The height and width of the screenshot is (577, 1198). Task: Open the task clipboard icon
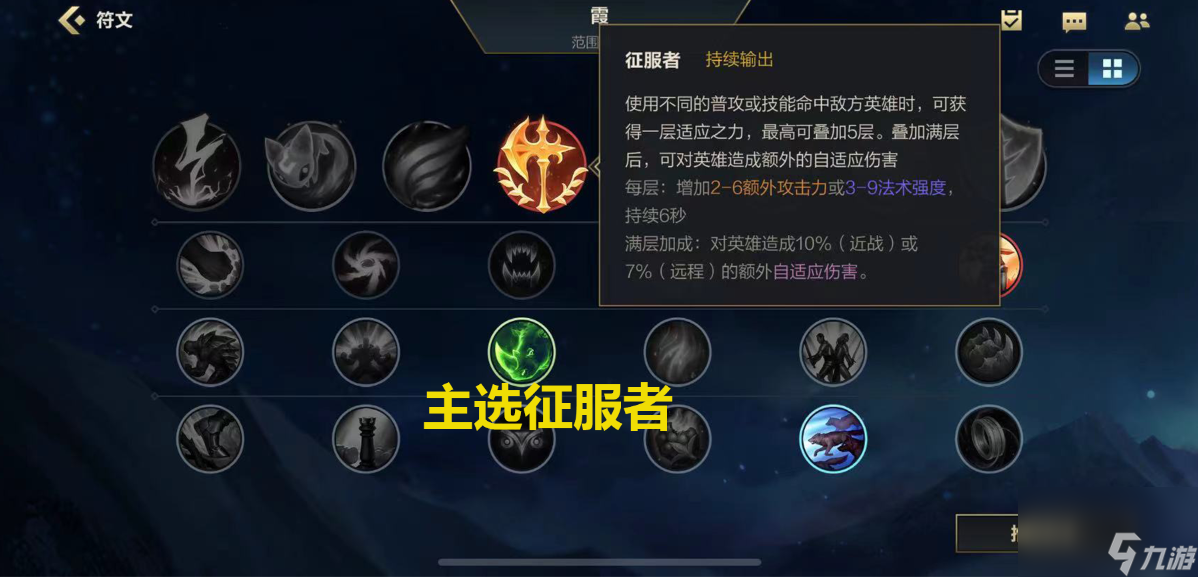1011,20
